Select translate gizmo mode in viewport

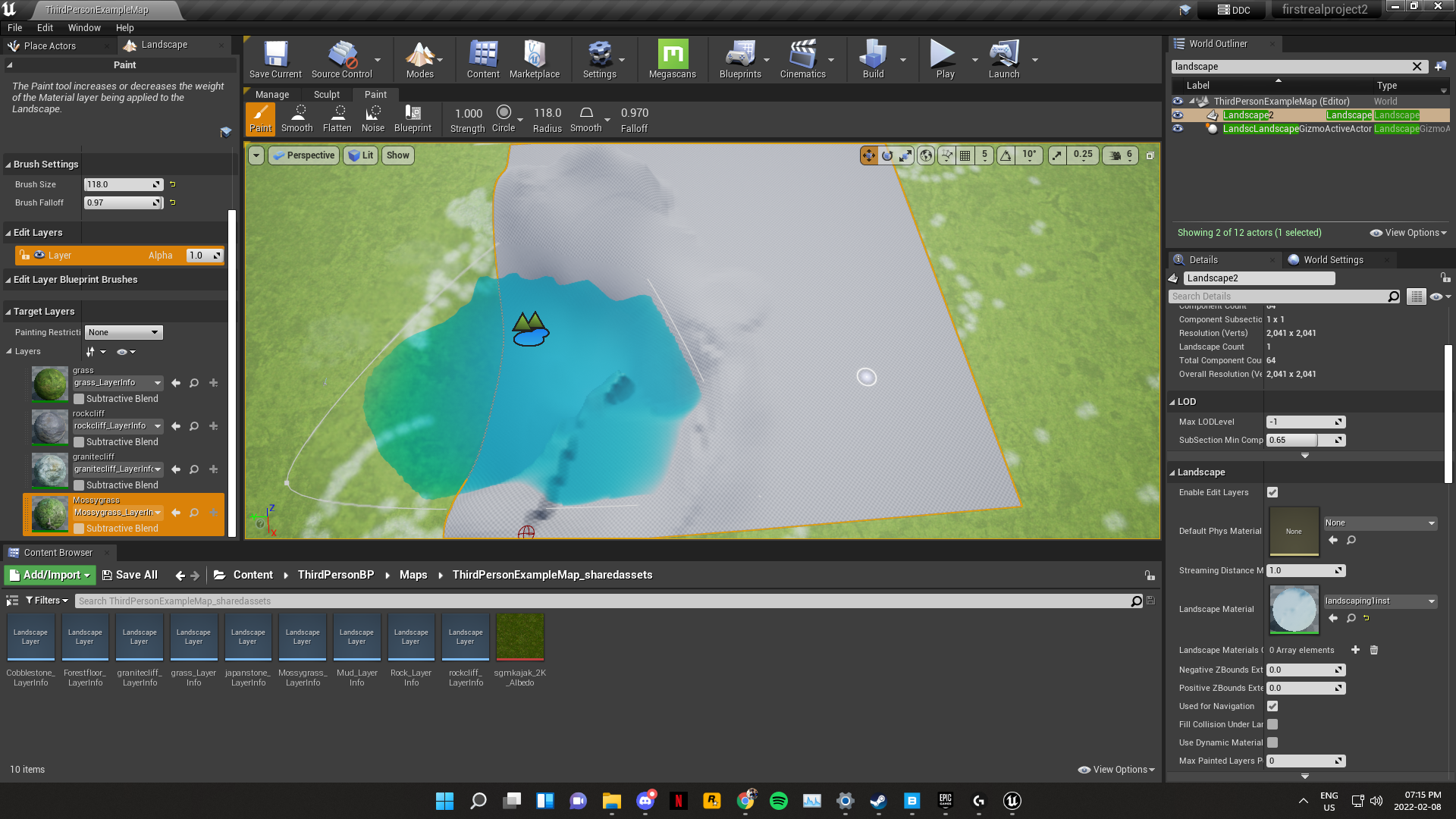tap(868, 155)
